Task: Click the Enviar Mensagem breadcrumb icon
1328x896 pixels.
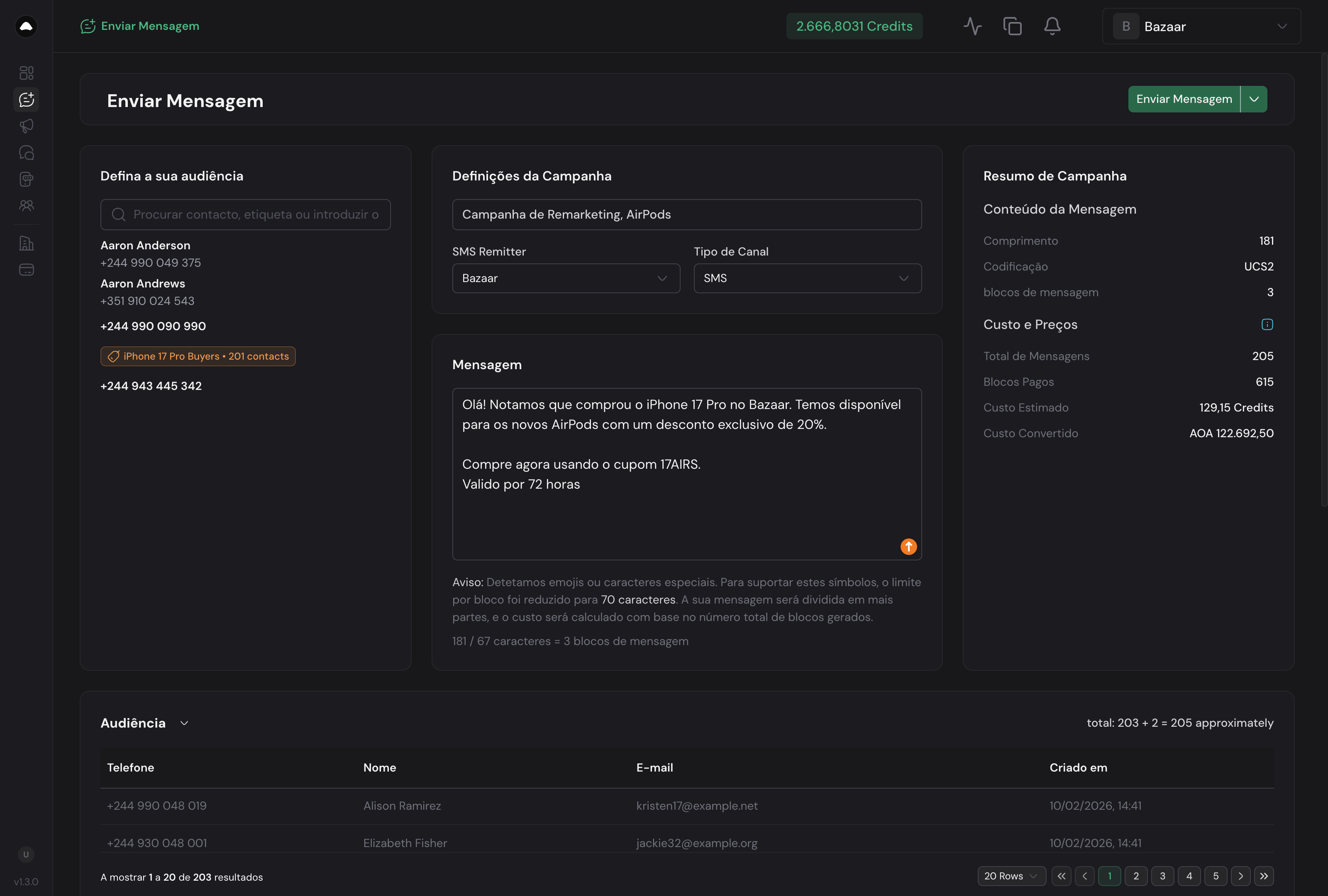Action: [x=88, y=26]
